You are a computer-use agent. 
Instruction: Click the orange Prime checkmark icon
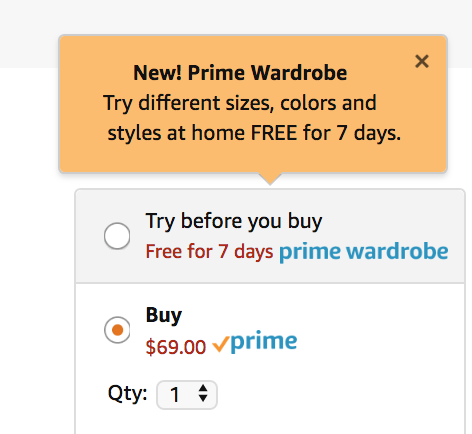pyautogui.click(x=220, y=344)
